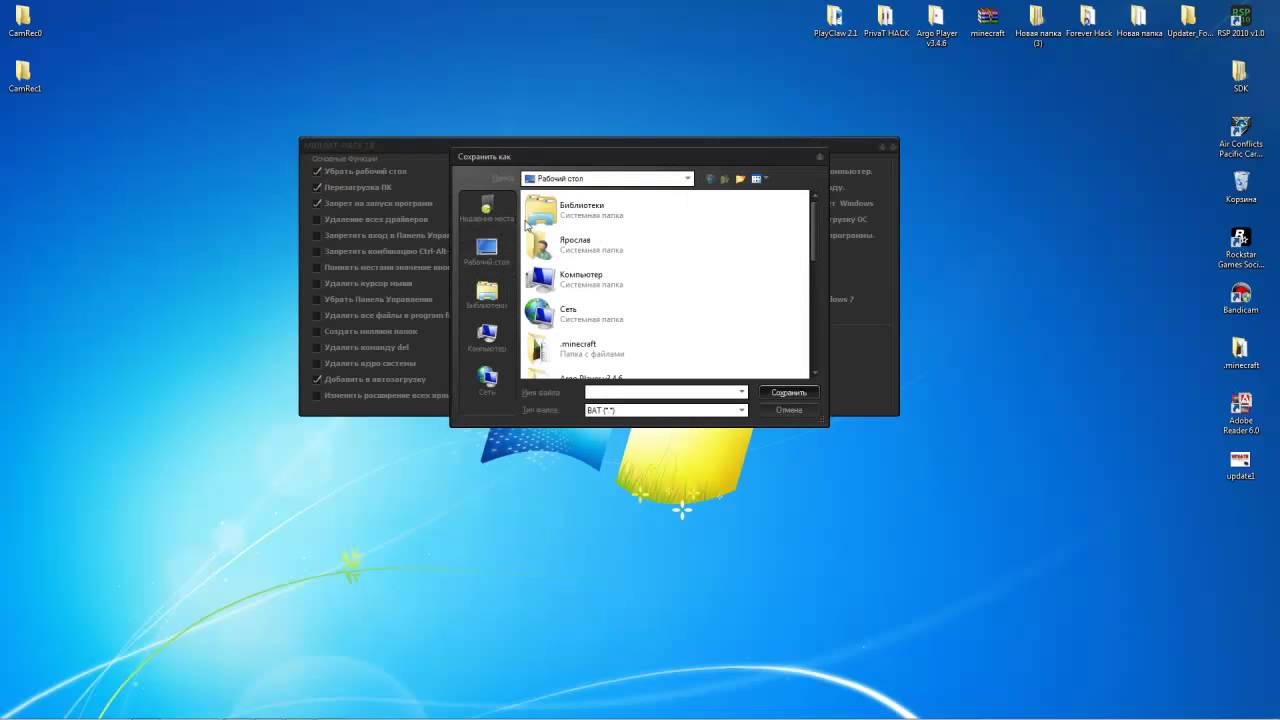Open the view menu icon in dialog
Image resolution: width=1280 pixels, height=720 pixels.
759,179
